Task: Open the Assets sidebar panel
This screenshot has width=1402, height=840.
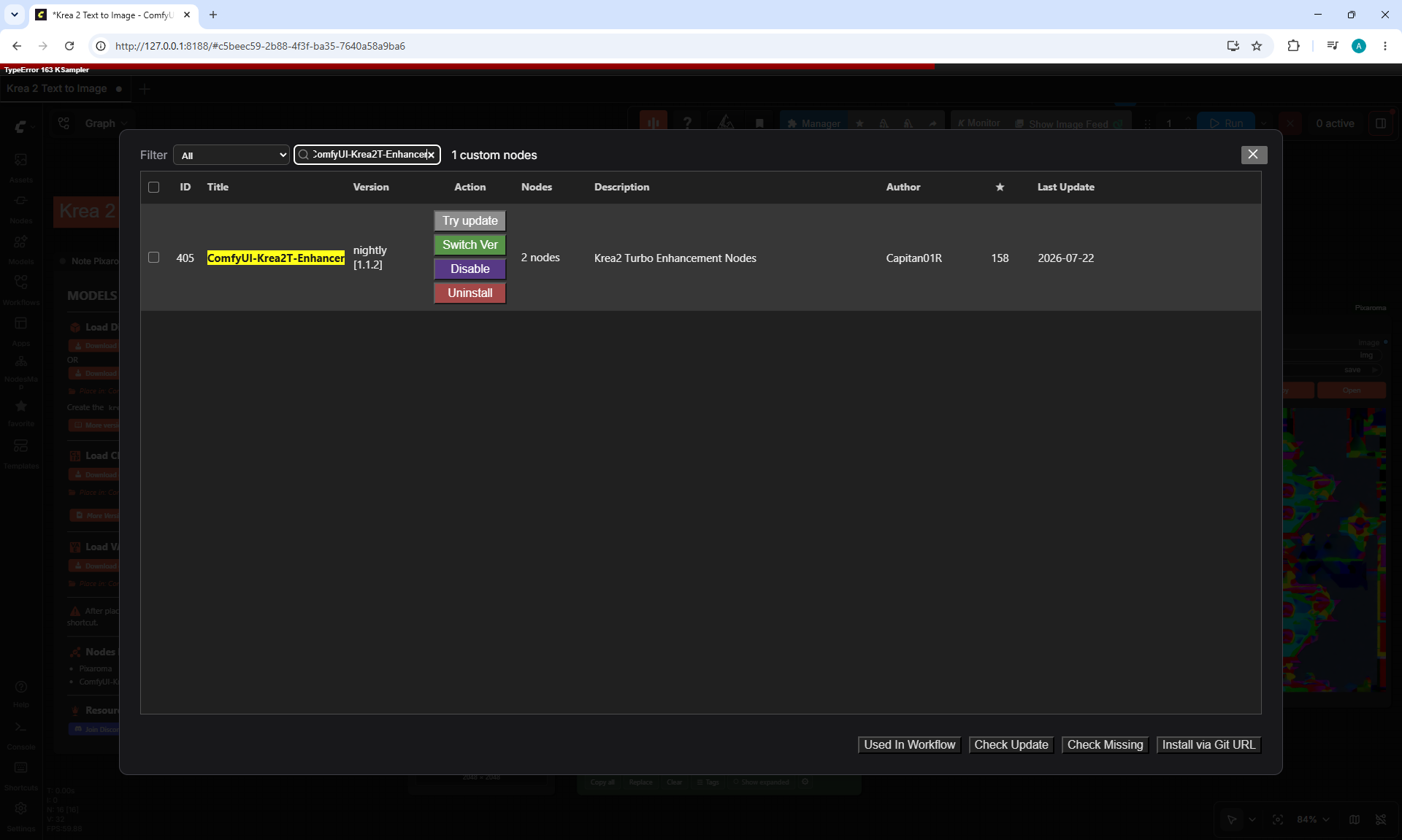Action: click(x=21, y=167)
